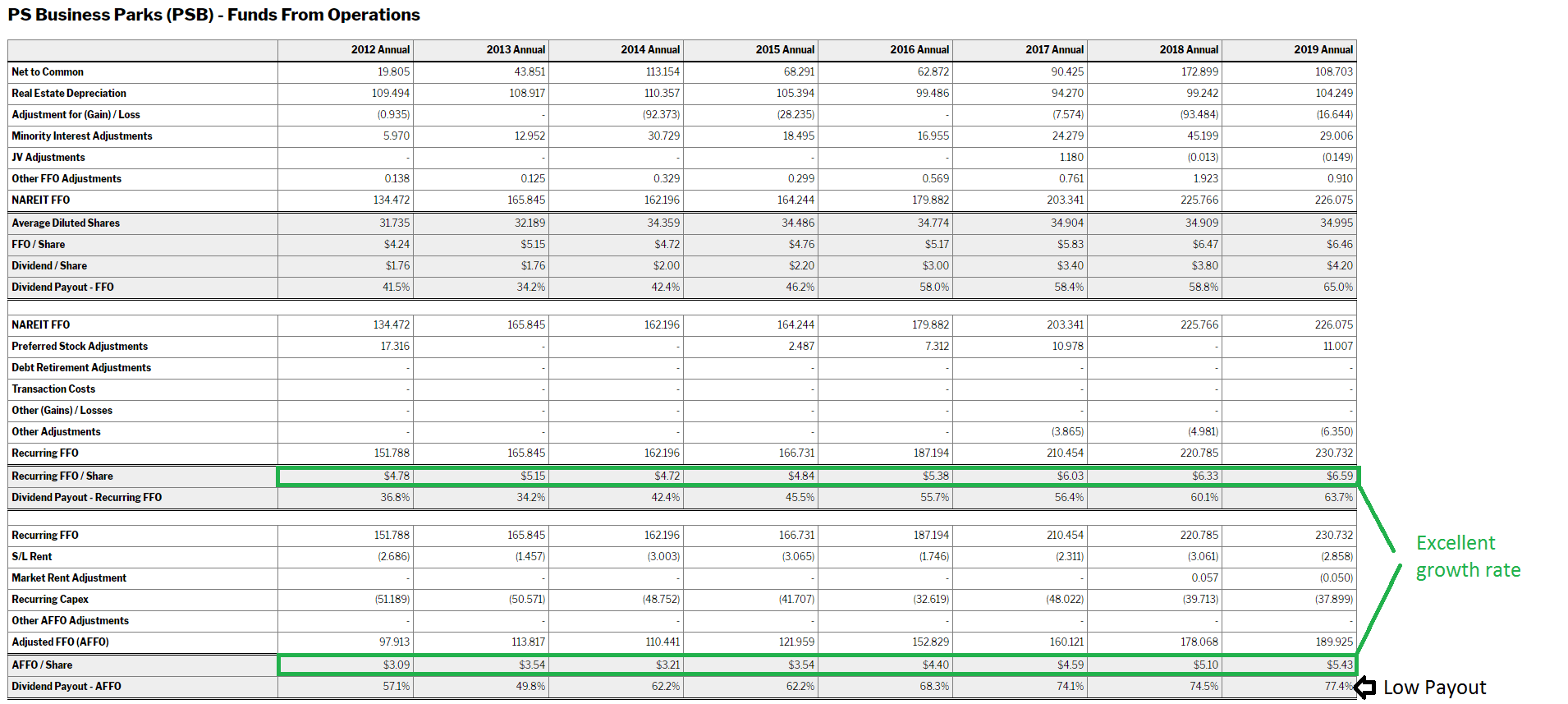Viewport: 1568px width, 704px height.
Task: Click S/L Rent 2012 value (2.686)
Action: pyautogui.click(x=394, y=557)
